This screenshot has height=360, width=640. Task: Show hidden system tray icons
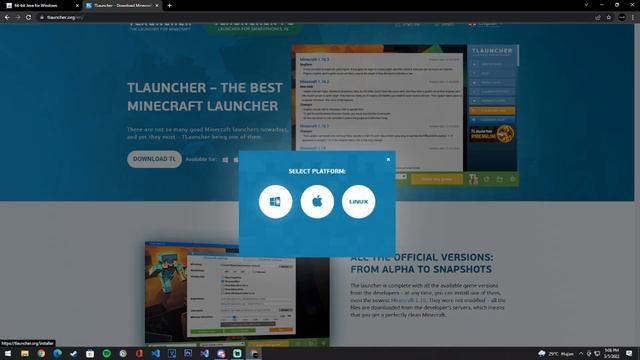[581, 353]
